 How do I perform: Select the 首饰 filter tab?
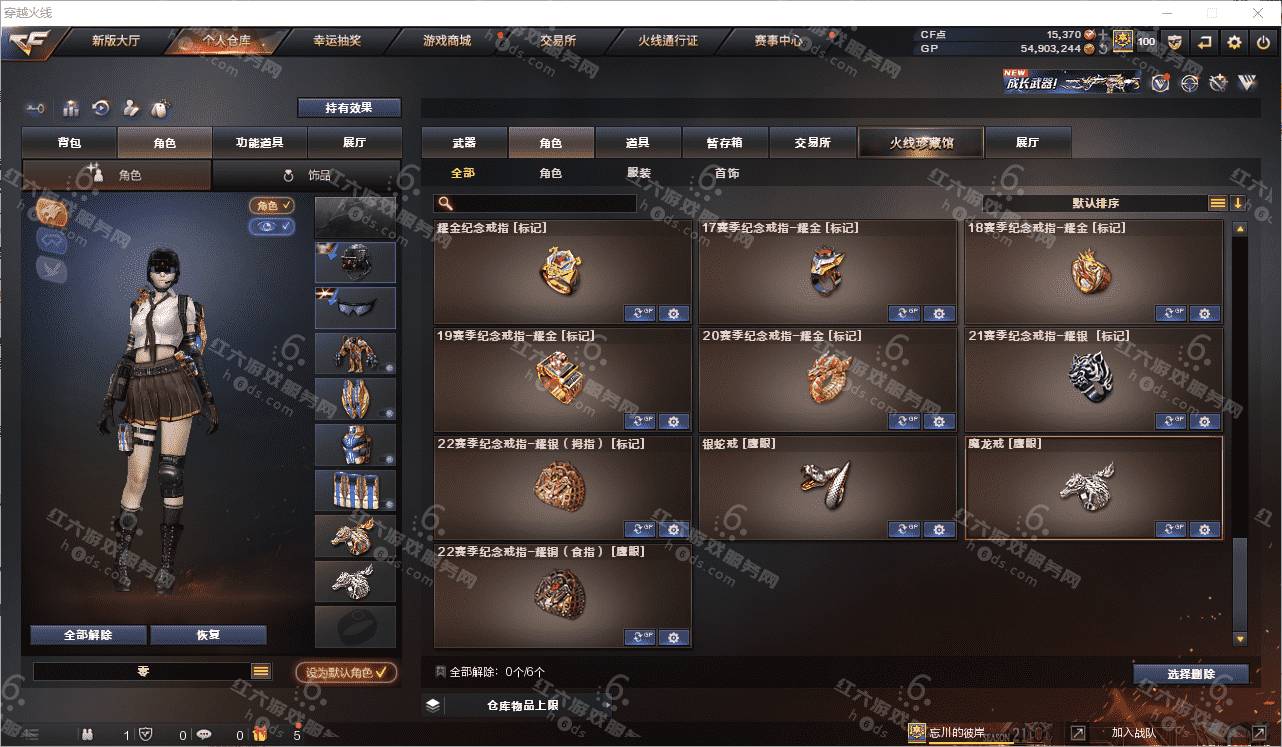727,173
